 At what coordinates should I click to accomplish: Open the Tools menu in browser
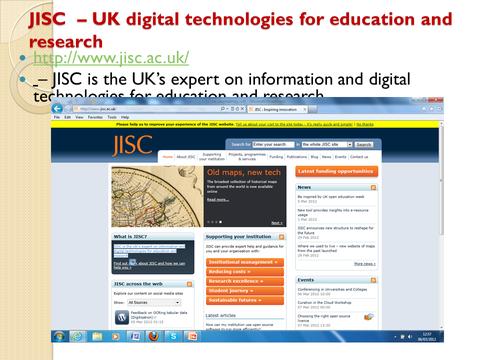coord(112,117)
